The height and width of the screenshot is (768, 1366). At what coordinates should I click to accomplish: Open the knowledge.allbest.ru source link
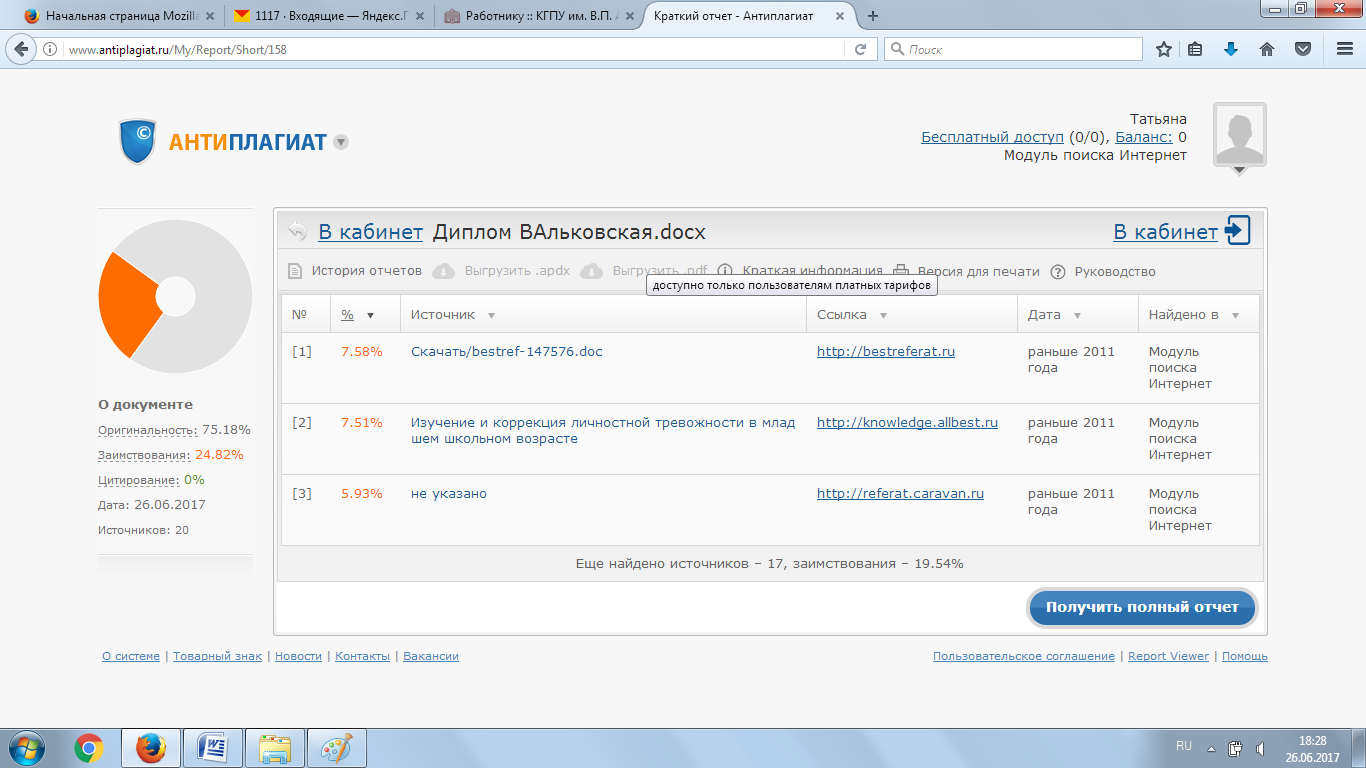pos(907,422)
